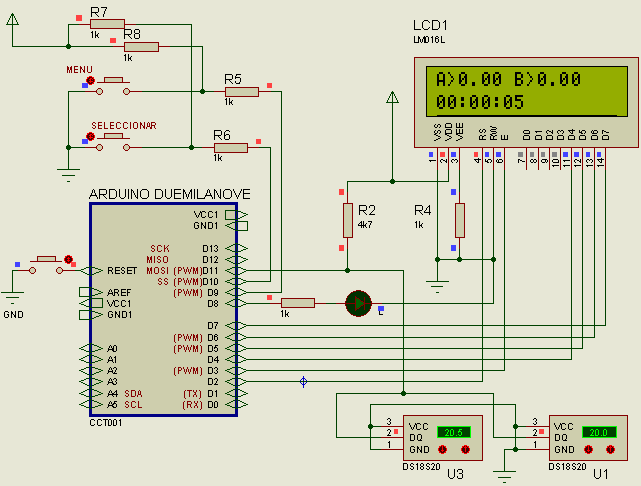The height and width of the screenshot is (486, 641).
Task: Select the ARDUINO DUEMILANOVE title label
Action: (x=170, y=194)
